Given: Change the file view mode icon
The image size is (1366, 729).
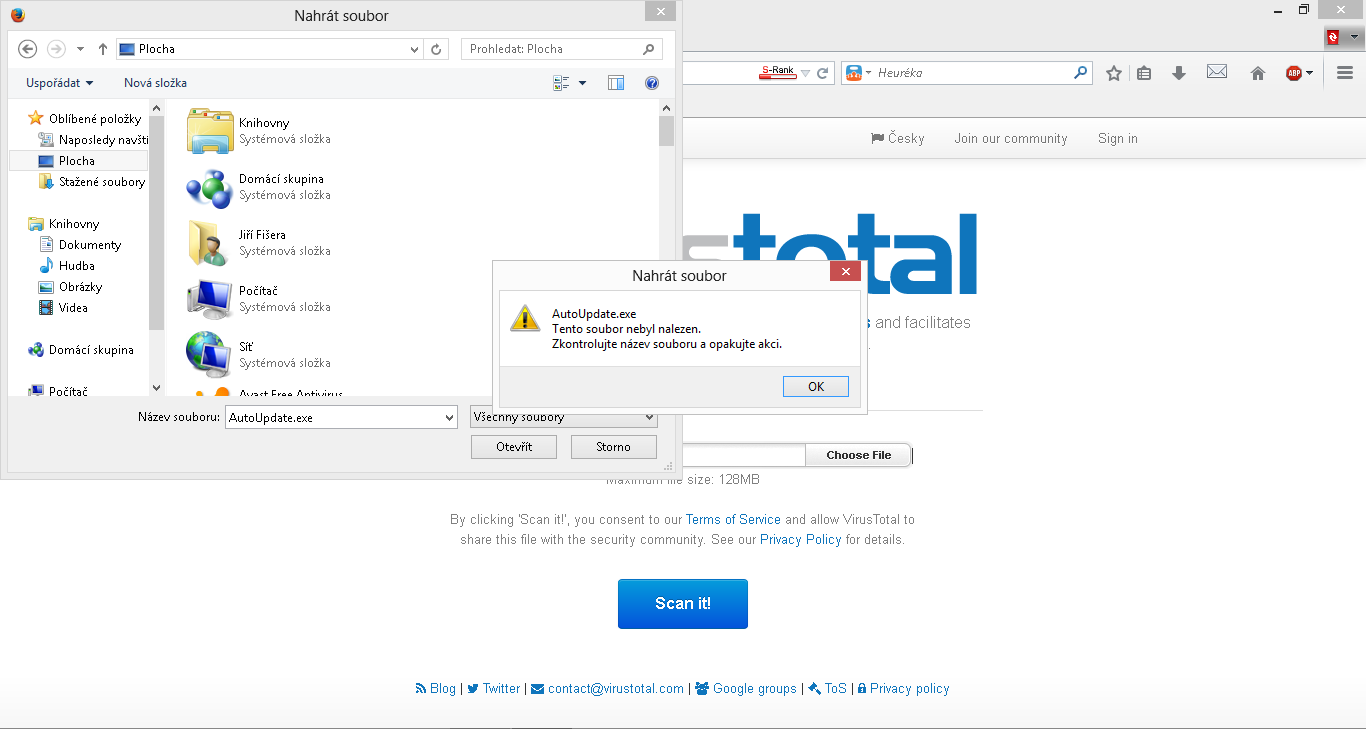Looking at the screenshot, I should pyautogui.click(x=561, y=83).
